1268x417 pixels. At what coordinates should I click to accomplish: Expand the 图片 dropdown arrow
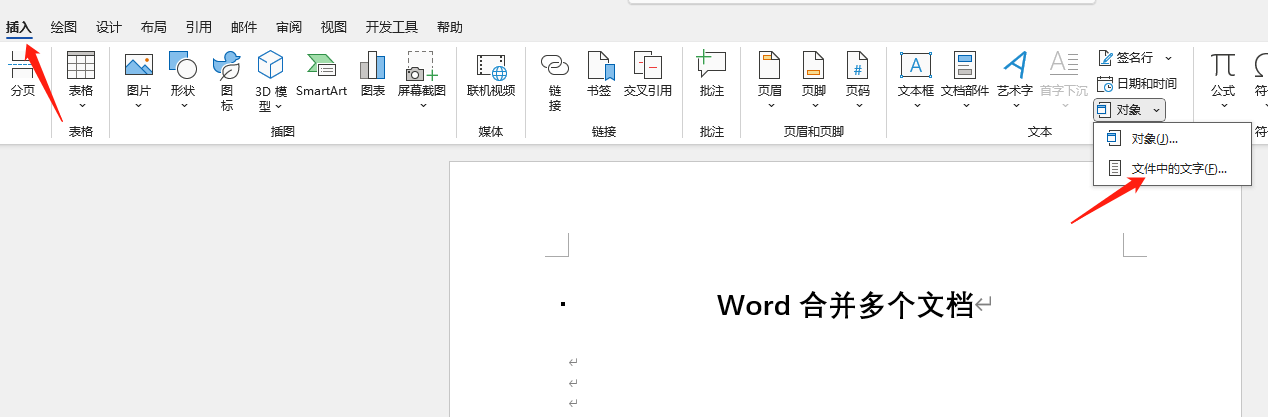(139, 105)
